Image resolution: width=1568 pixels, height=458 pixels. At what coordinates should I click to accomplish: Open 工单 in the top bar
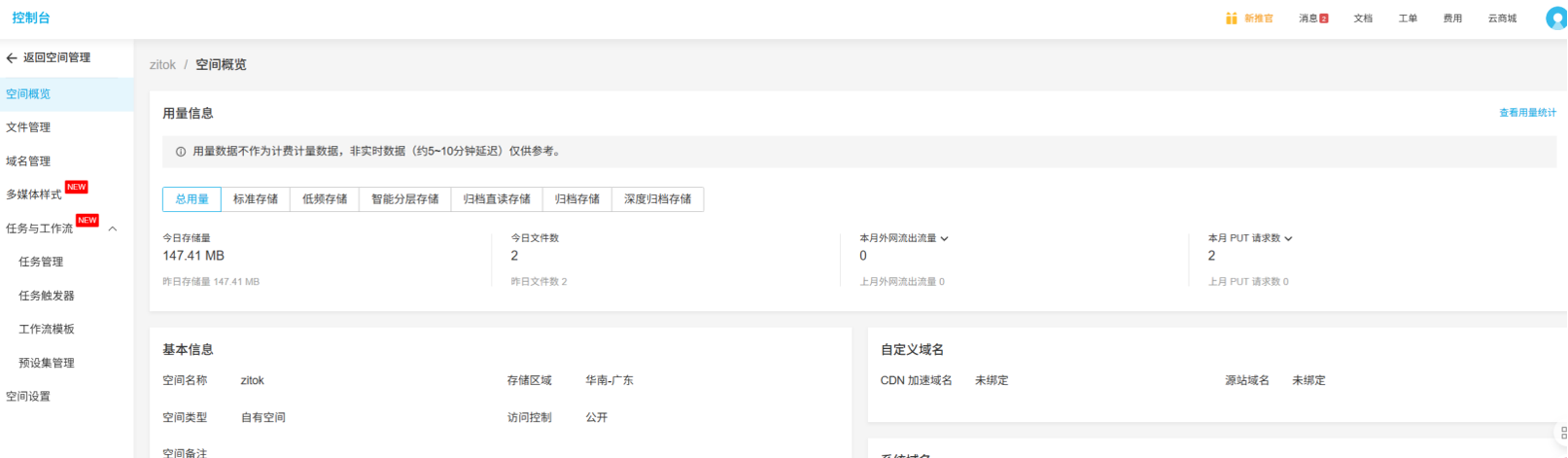(x=1408, y=18)
